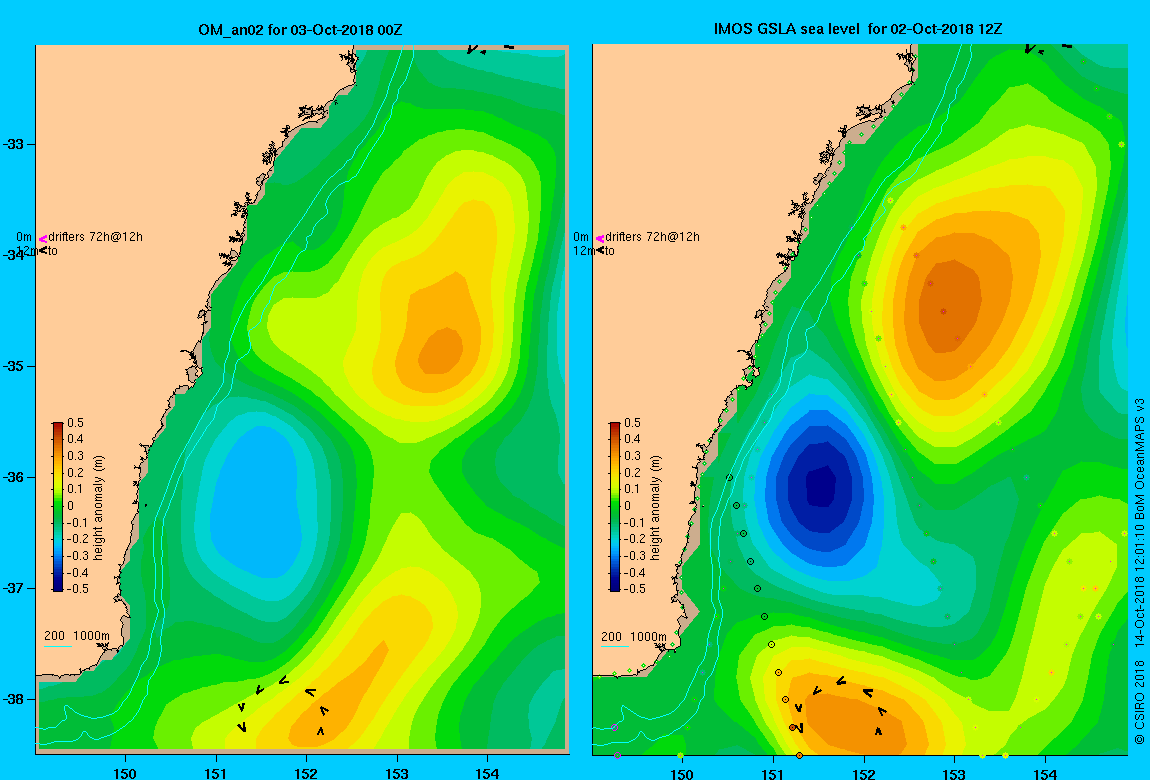Viewport: 1150px width, 780px height.
Task: Click the right map height anomaly color bar
Action: coord(615,507)
